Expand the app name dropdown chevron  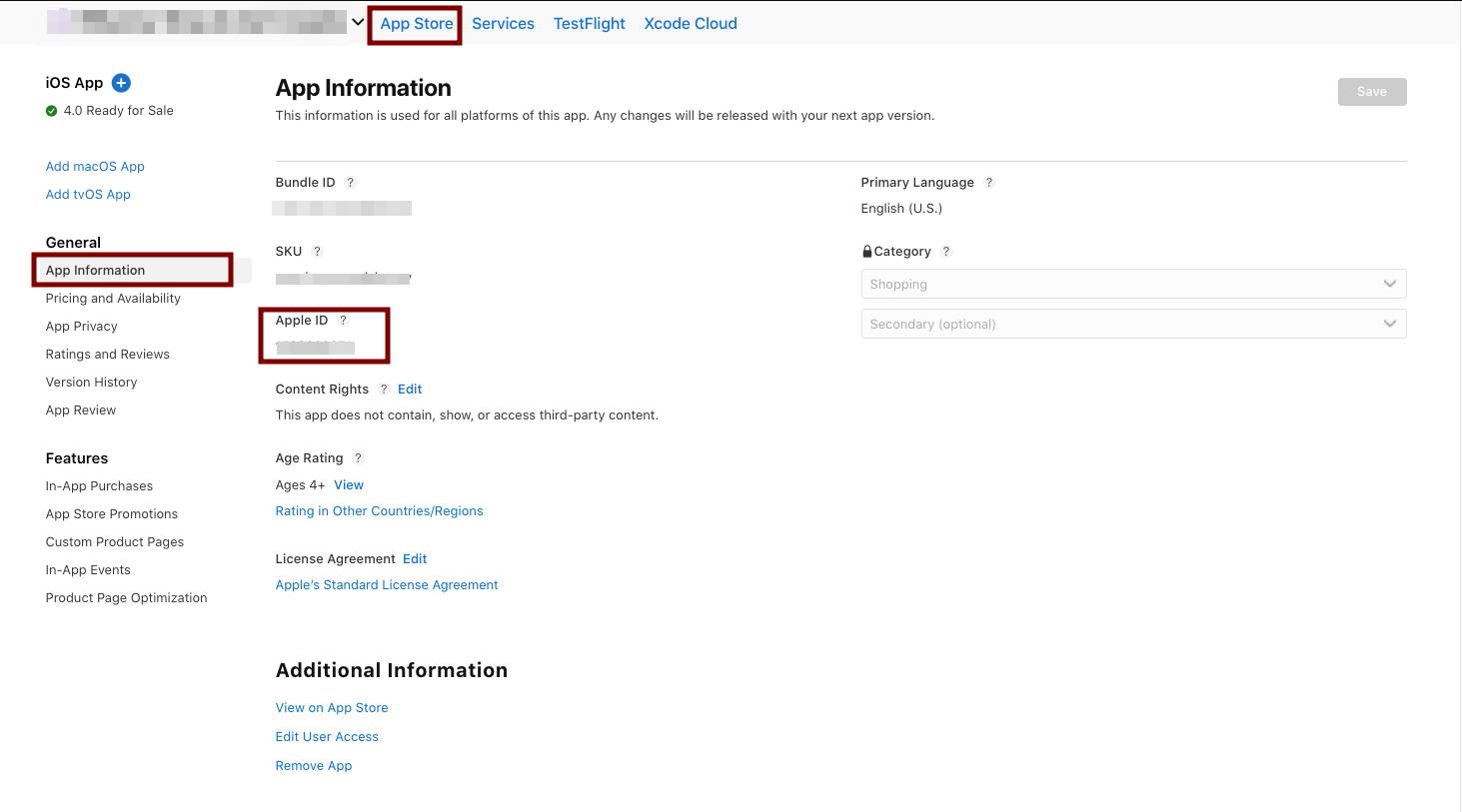[x=358, y=22]
